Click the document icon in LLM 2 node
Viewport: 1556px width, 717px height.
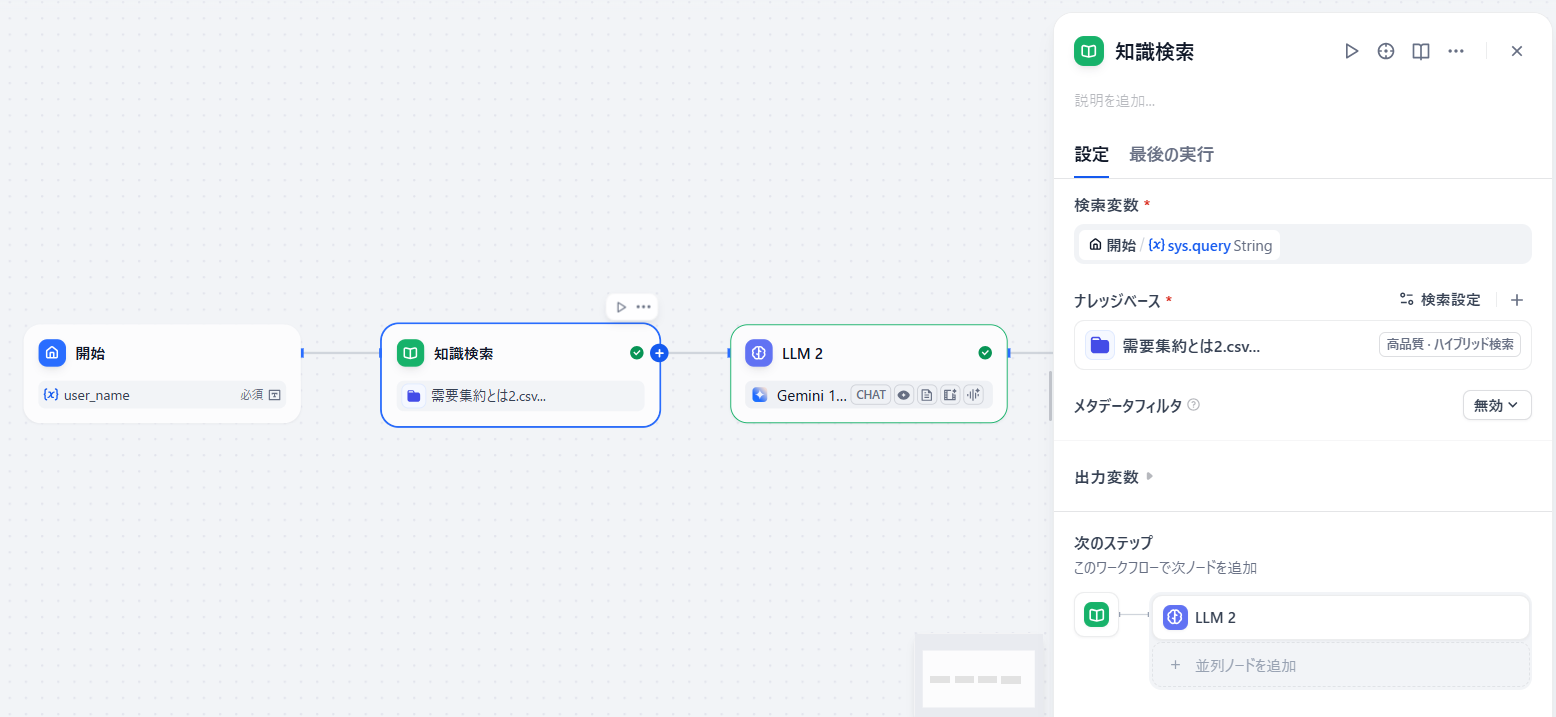point(927,395)
